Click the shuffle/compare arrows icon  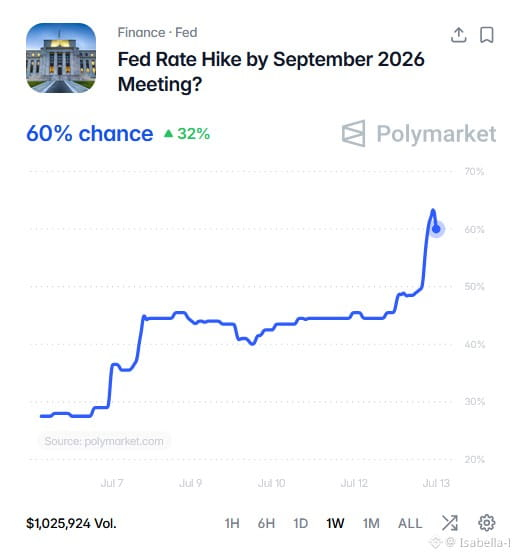pos(450,523)
